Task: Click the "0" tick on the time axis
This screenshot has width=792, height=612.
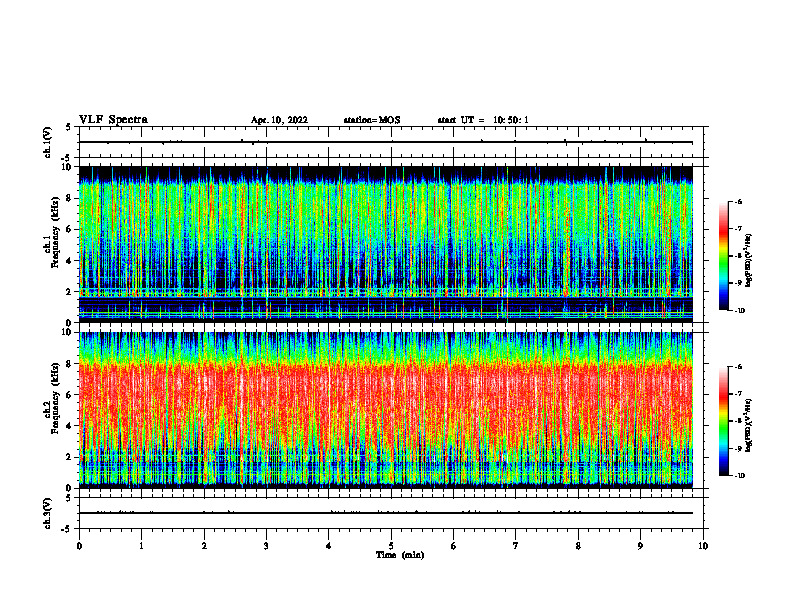Action: point(79,546)
